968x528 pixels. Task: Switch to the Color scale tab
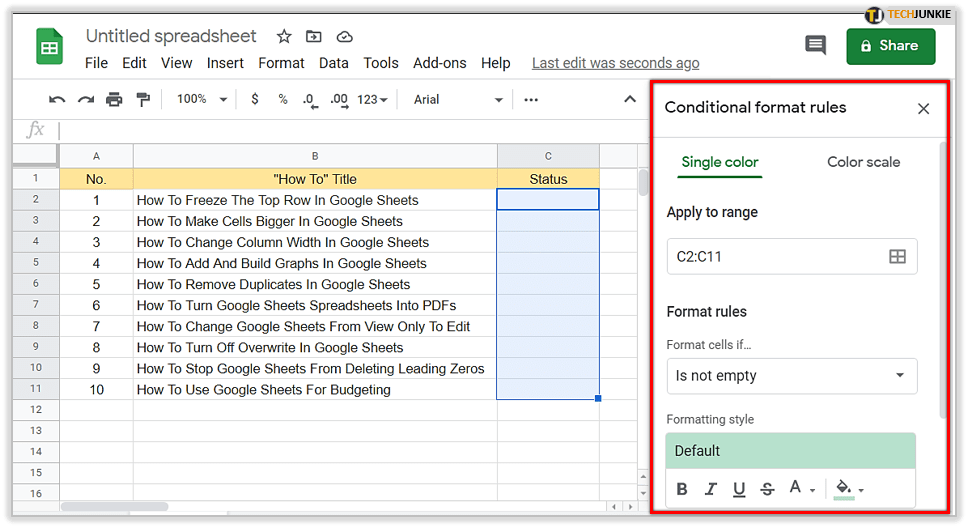tap(863, 162)
